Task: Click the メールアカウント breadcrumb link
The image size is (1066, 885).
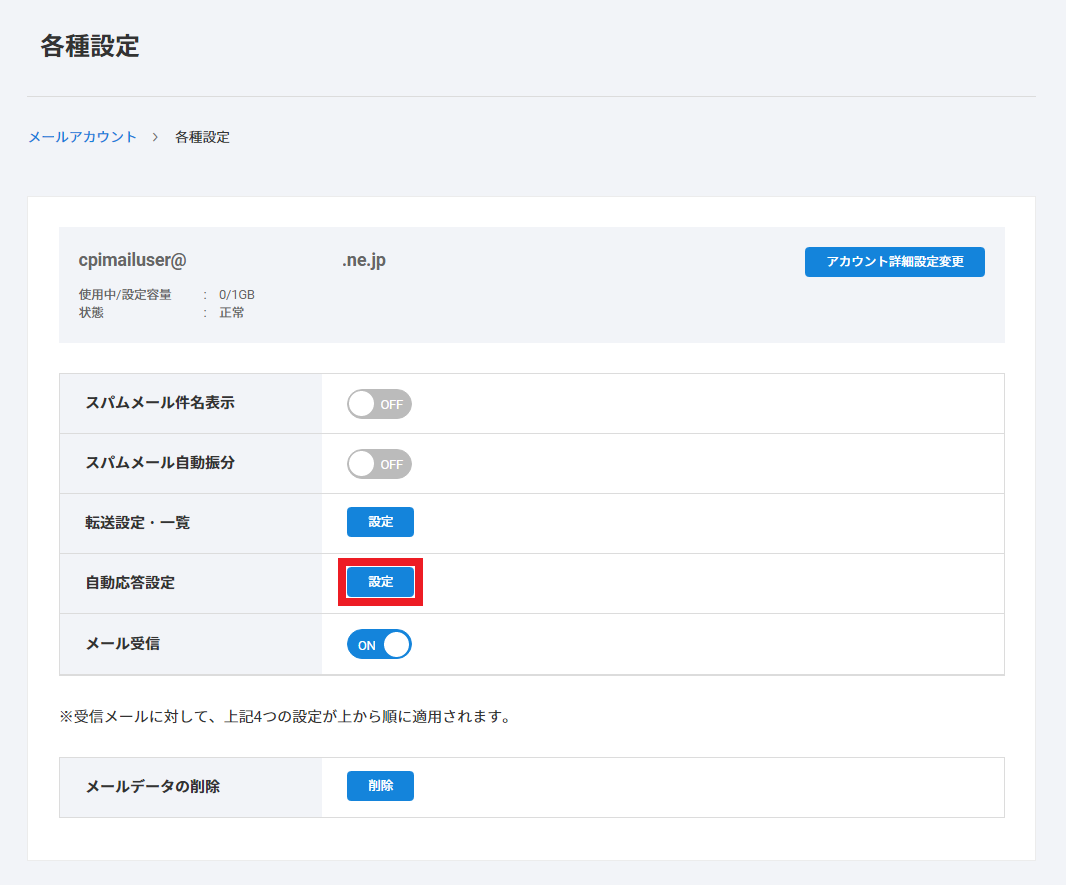Action: point(82,137)
